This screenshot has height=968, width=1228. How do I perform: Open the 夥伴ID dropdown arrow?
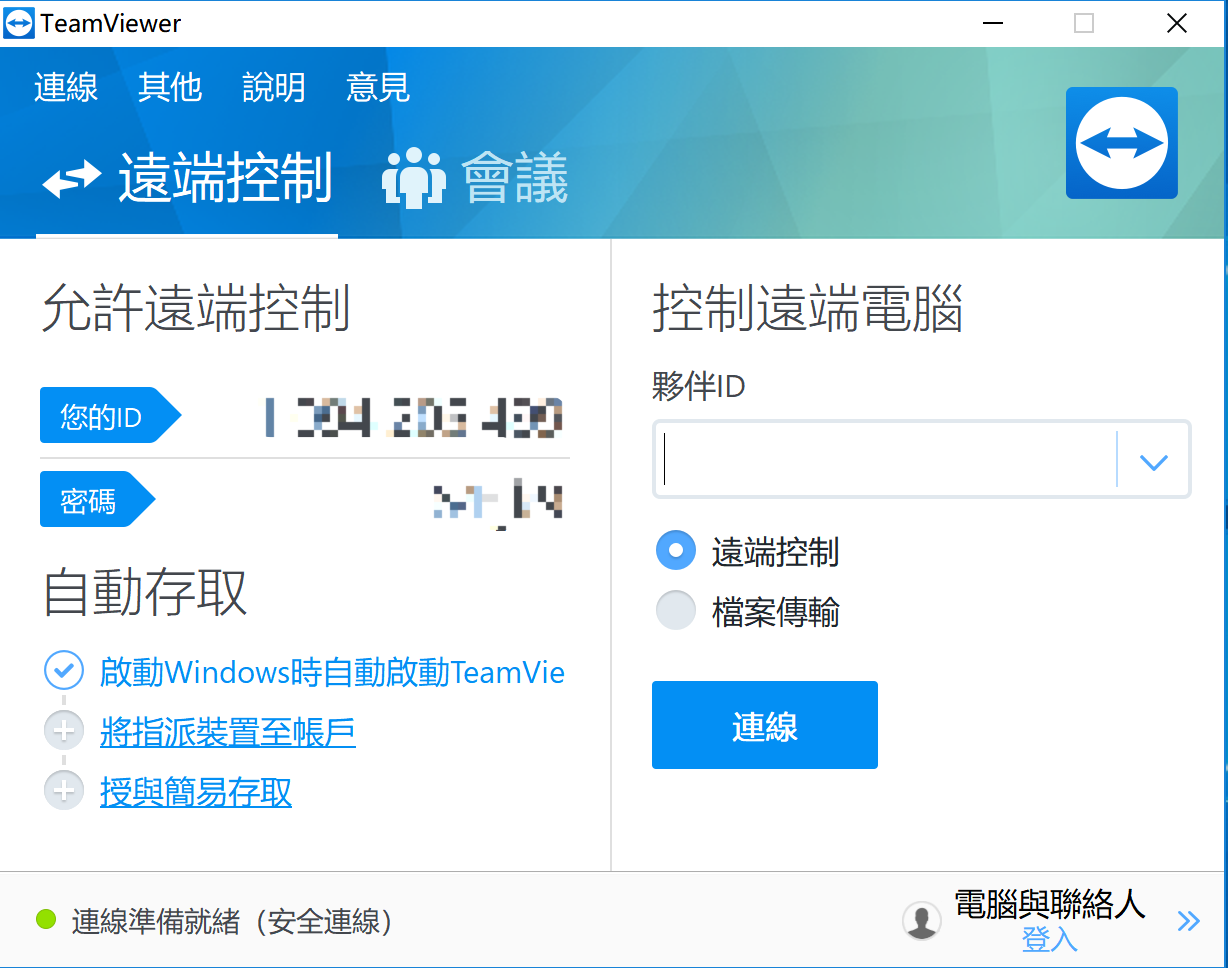pyautogui.click(x=1153, y=461)
